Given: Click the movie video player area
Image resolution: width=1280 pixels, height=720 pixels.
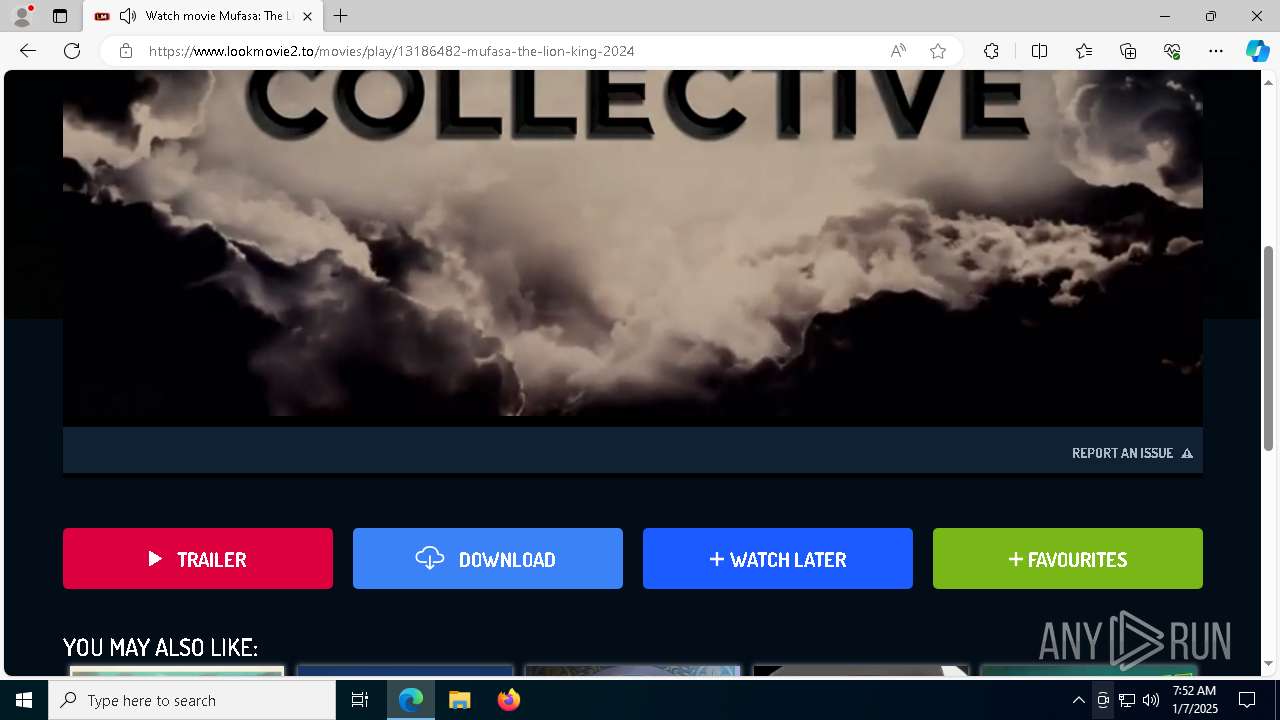Looking at the screenshot, I should [x=633, y=248].
